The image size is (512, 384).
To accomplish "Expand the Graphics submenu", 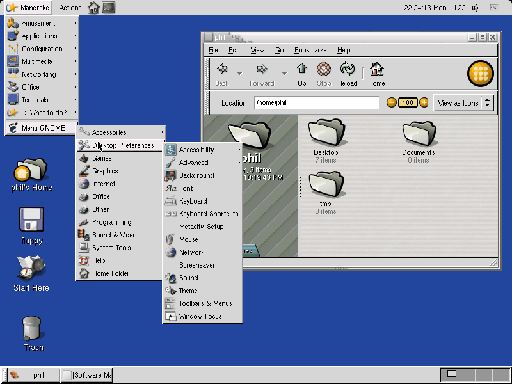I will click(119, 171).
